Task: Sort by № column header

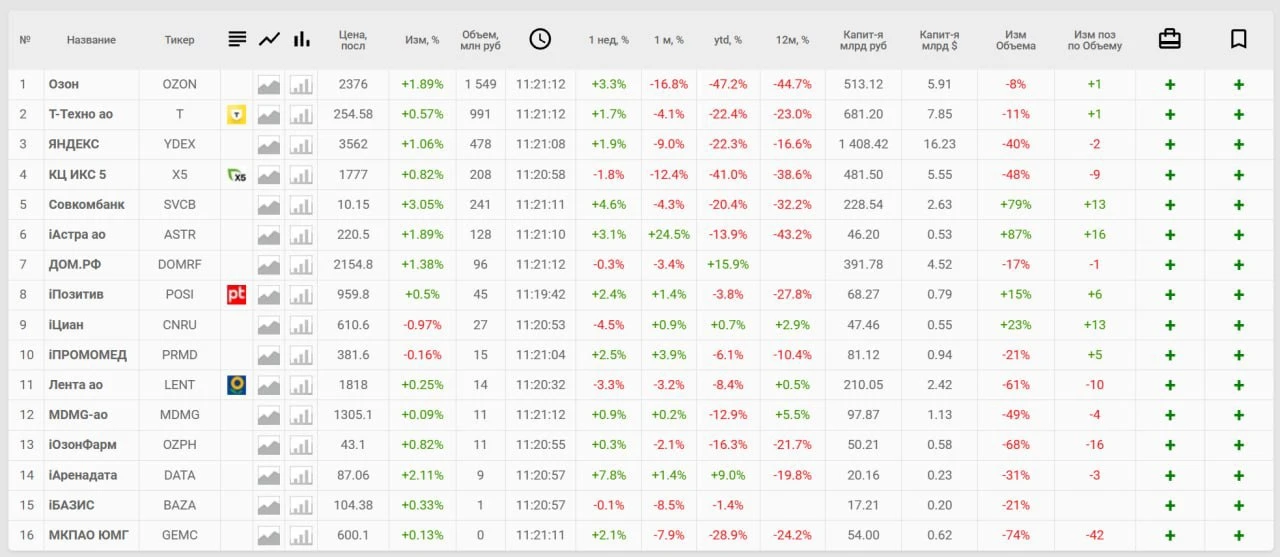Action: pos(25,40)
